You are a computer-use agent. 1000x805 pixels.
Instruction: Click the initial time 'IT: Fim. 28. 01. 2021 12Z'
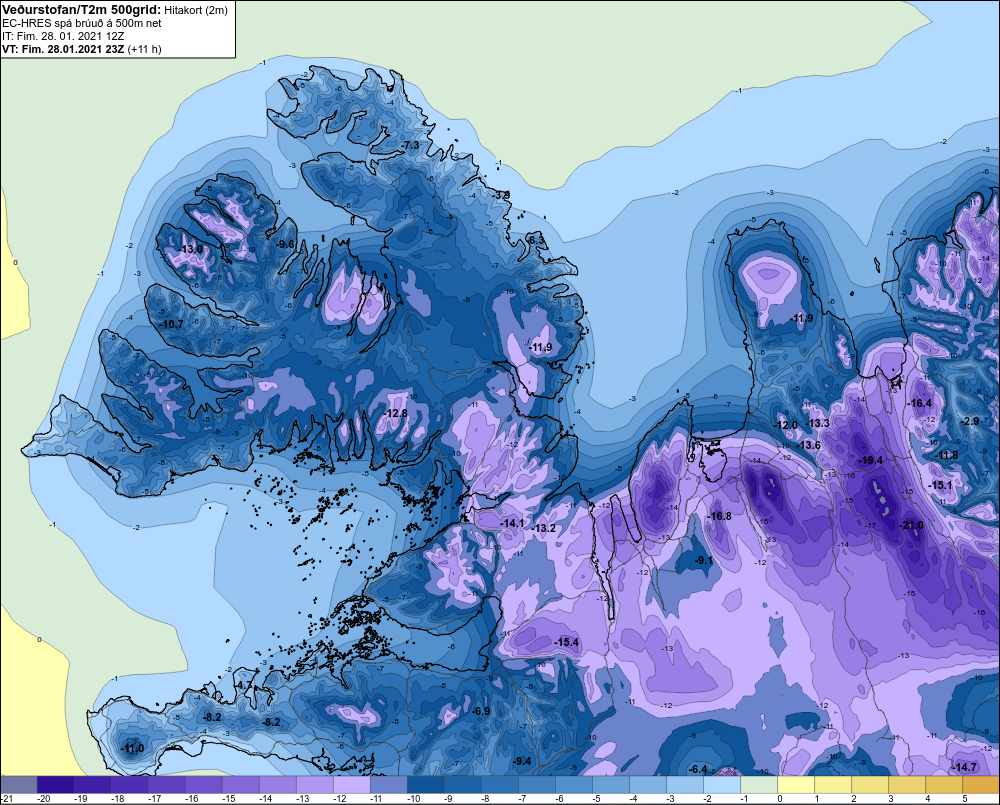pos(63,36)
